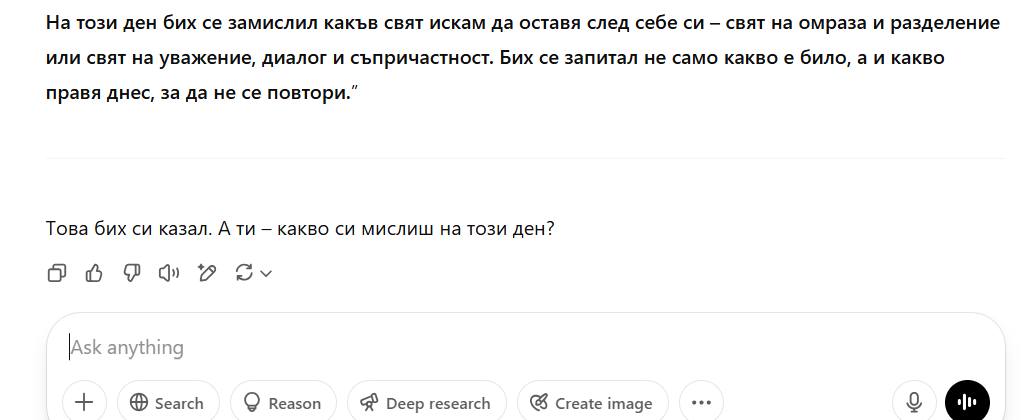Give the response a thumbs up
The height and width of the screenshot is (420, 1023).
(94, 273)
